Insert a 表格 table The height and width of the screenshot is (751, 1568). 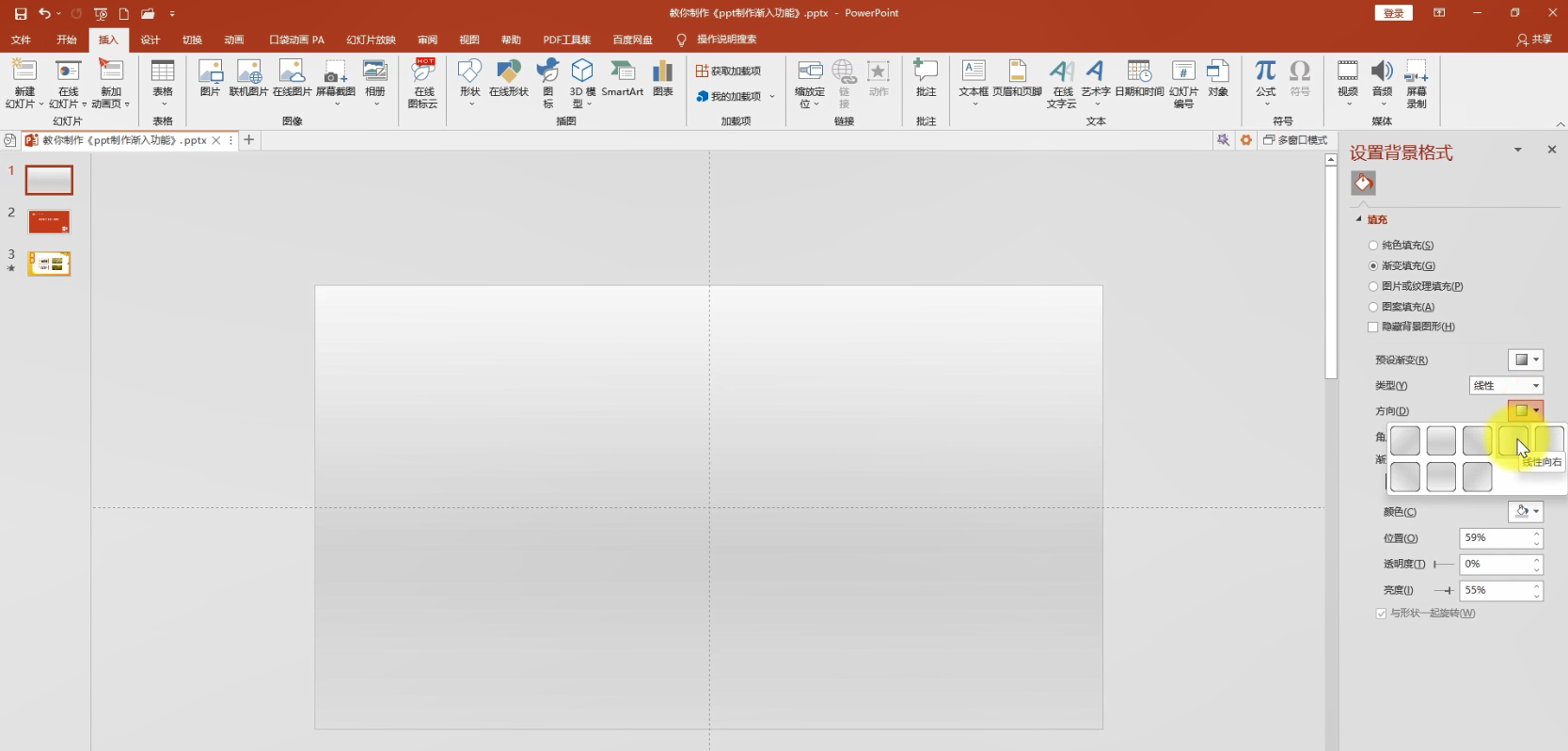(x=163, y=84)
